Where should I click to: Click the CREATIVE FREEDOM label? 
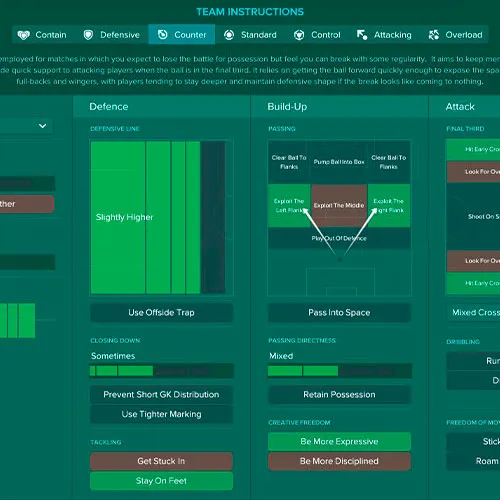299,422
